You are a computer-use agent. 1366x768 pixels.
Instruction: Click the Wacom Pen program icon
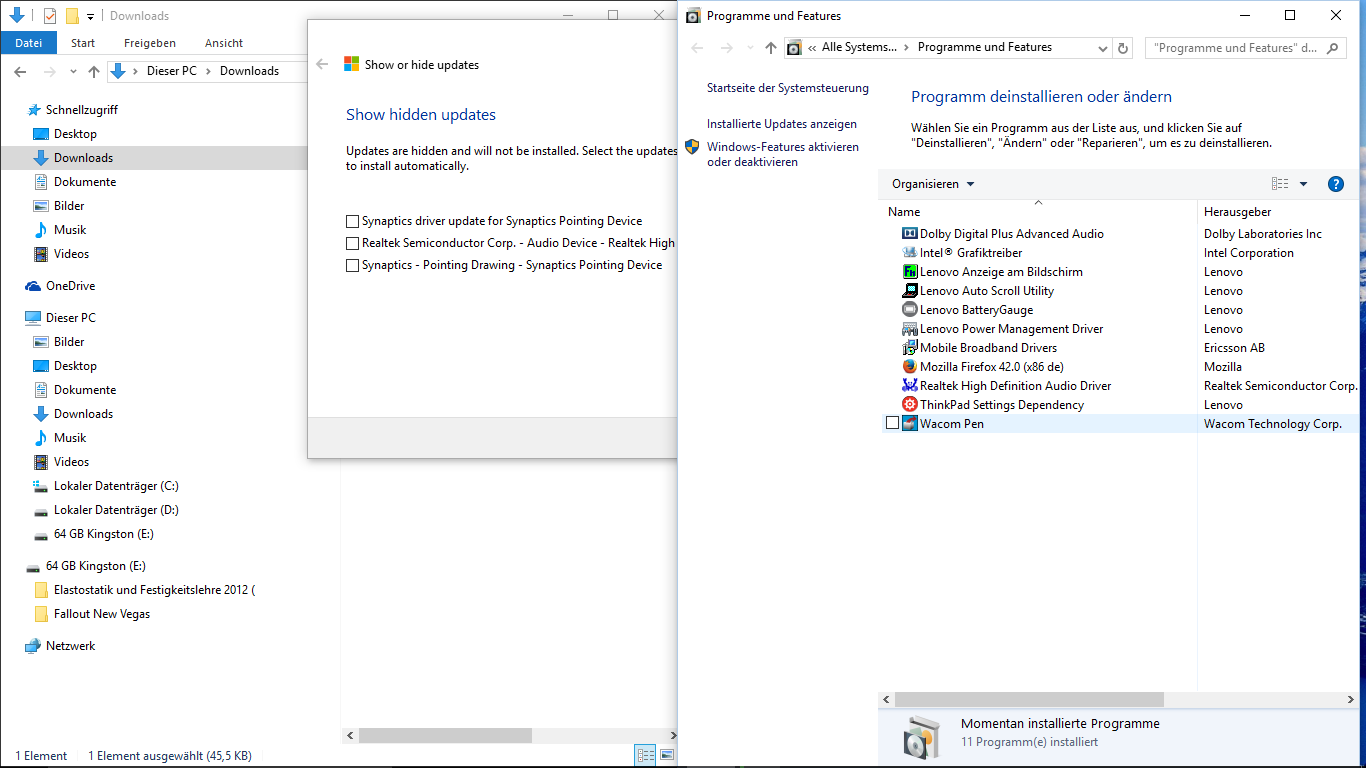(x=910, y=424)
